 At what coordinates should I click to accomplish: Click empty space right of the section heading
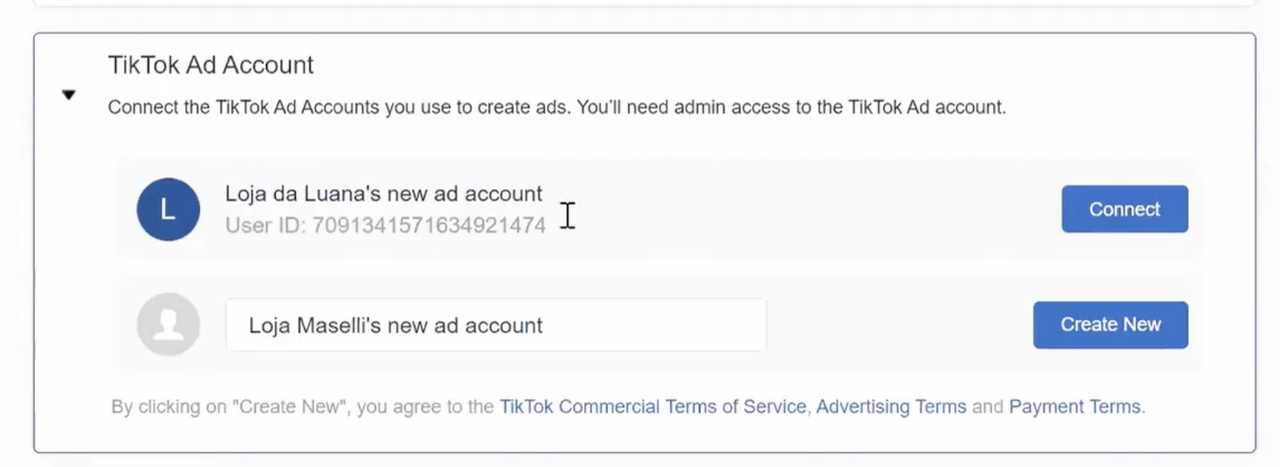click(780, 65)
